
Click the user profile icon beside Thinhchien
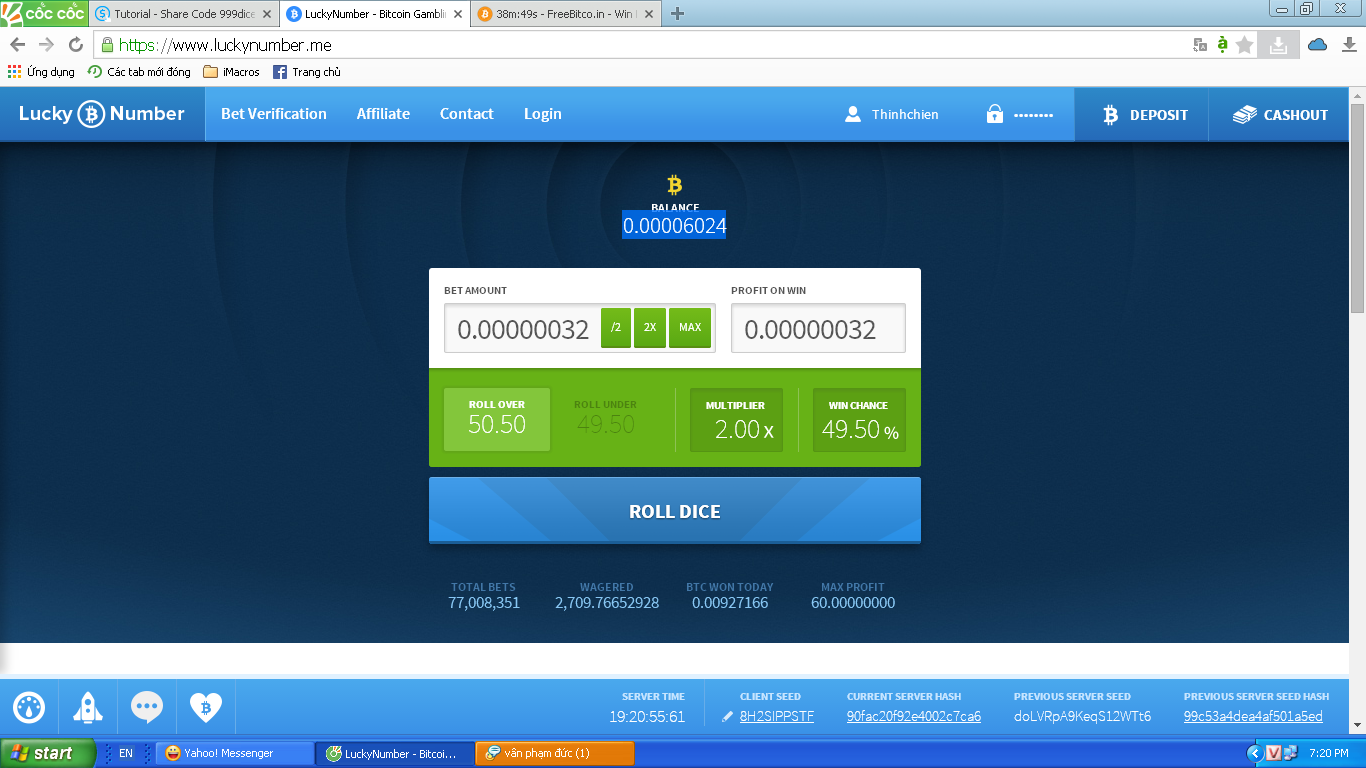853,114
